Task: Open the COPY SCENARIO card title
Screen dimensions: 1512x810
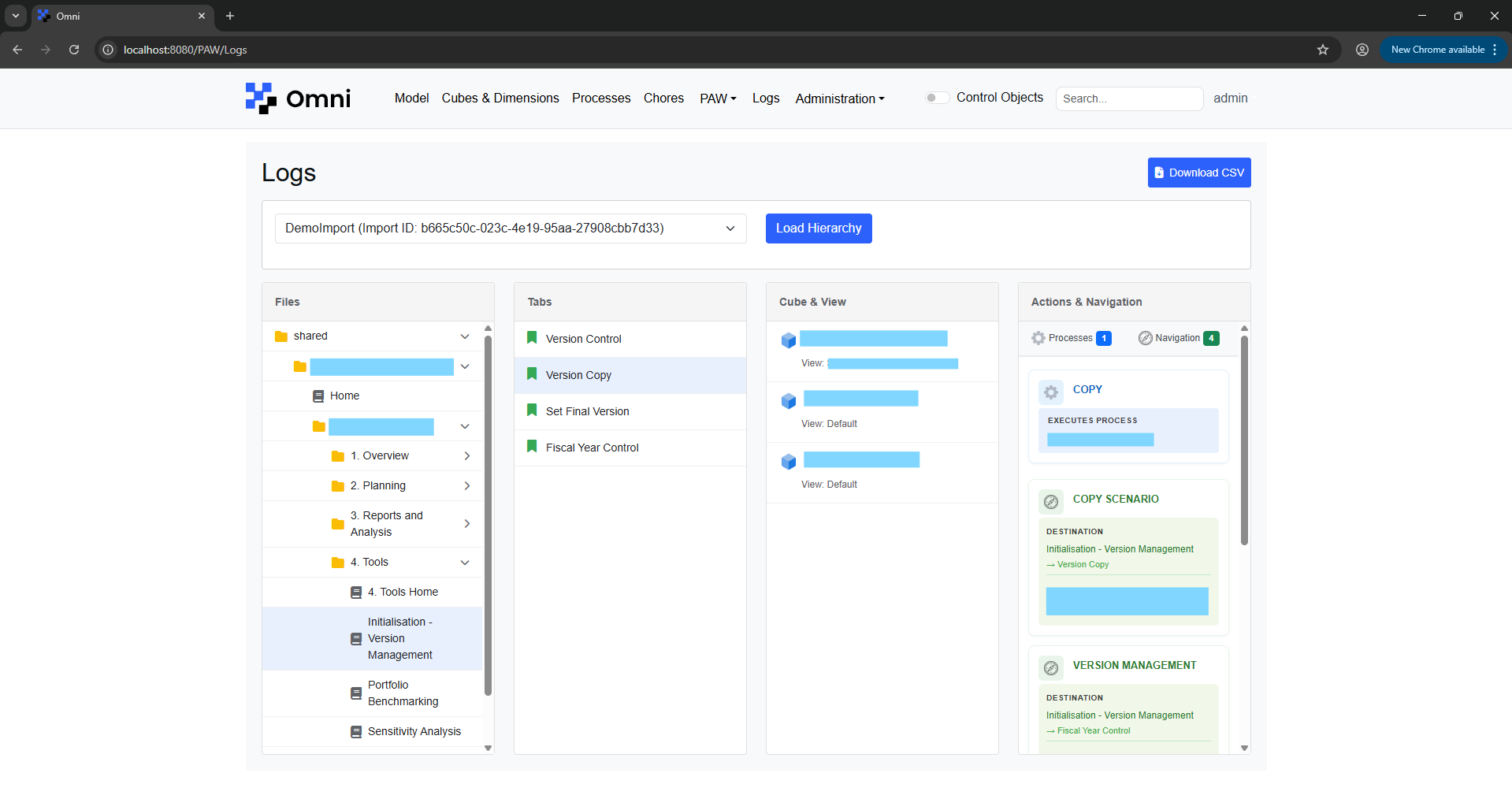Action: pyautogui.click(x=1116, y=500)
